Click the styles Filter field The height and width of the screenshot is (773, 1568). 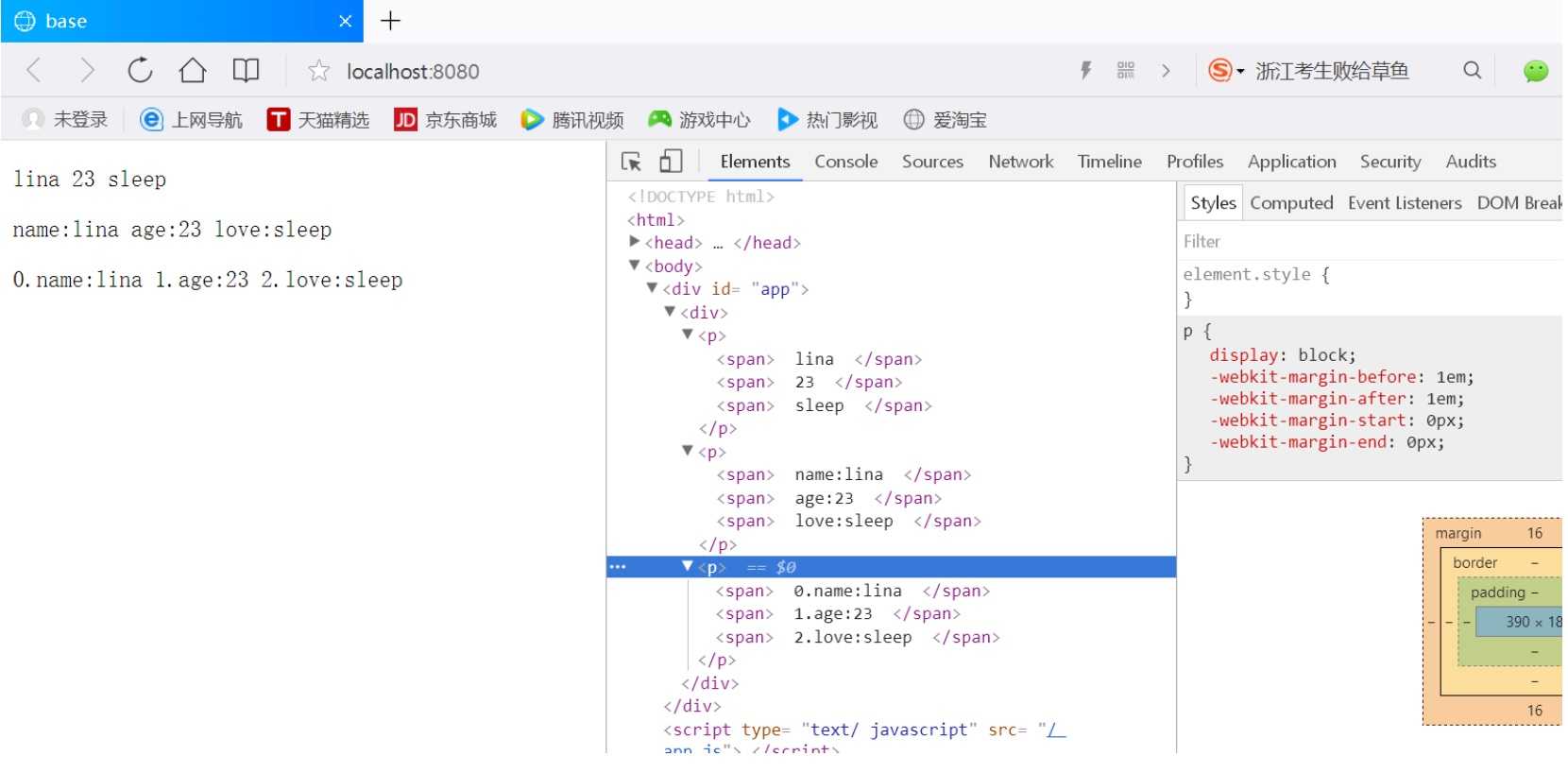(1370, 242)
